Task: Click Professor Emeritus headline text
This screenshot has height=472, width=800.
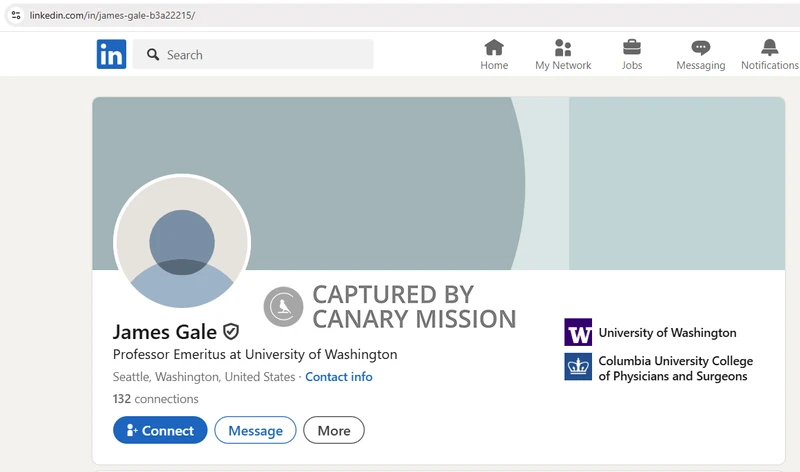Action: [255, 354]
